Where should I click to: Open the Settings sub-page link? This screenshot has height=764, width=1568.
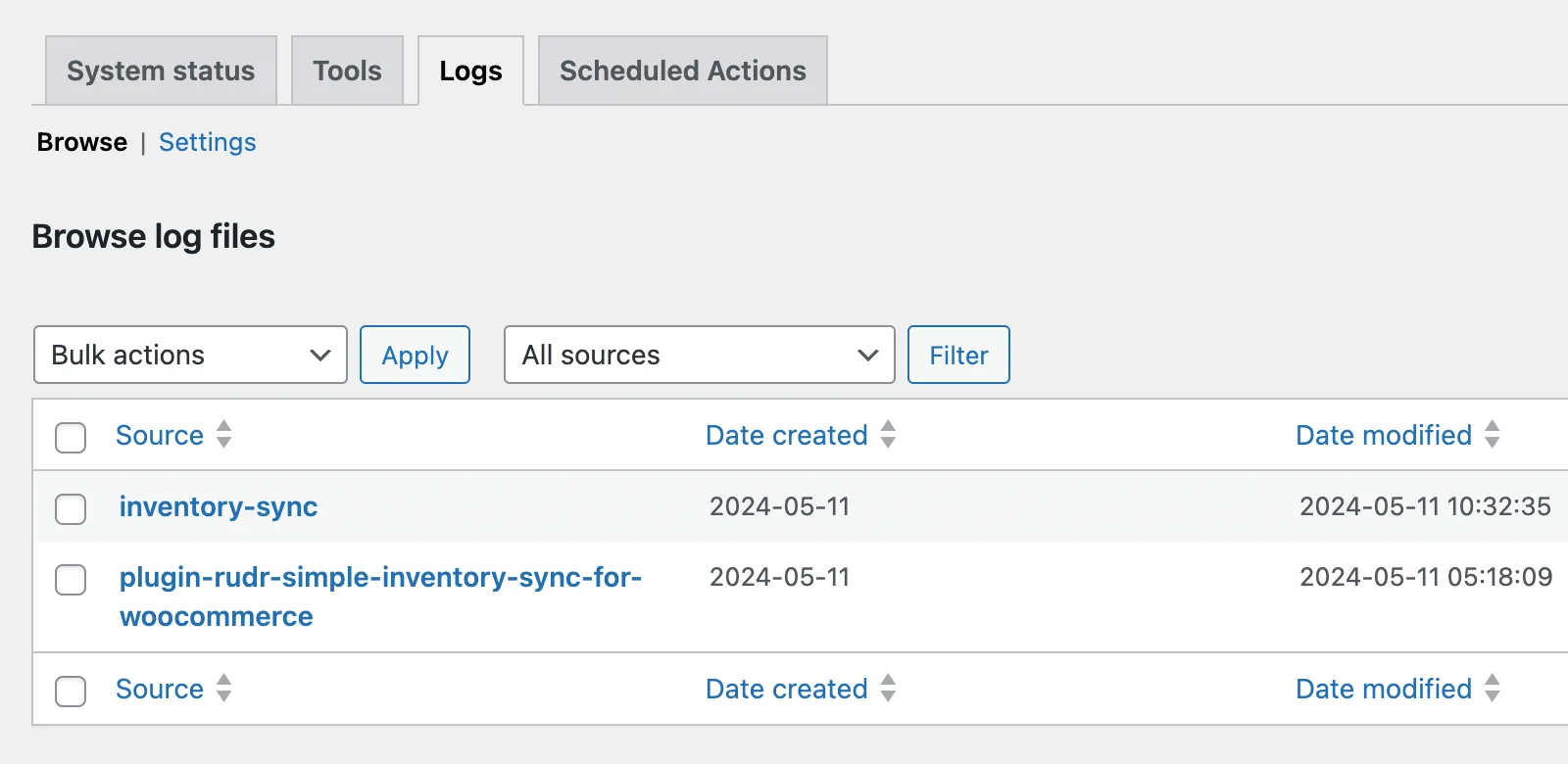[208, 142]
